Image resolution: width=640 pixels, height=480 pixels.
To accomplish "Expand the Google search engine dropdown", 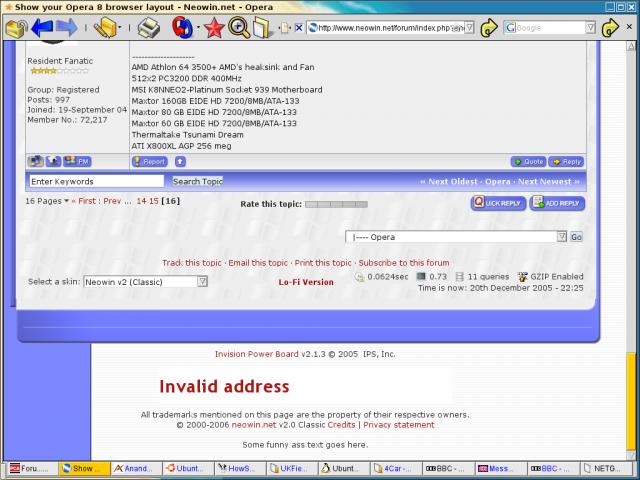I will click(590, 28).
